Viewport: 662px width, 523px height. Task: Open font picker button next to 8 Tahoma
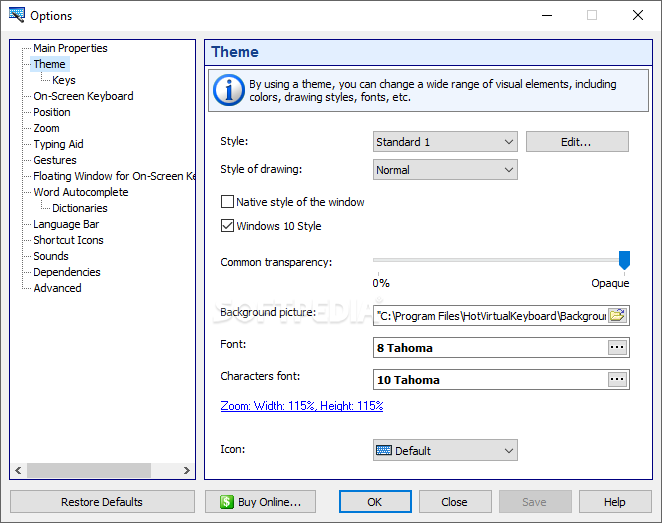coord(617,347)
